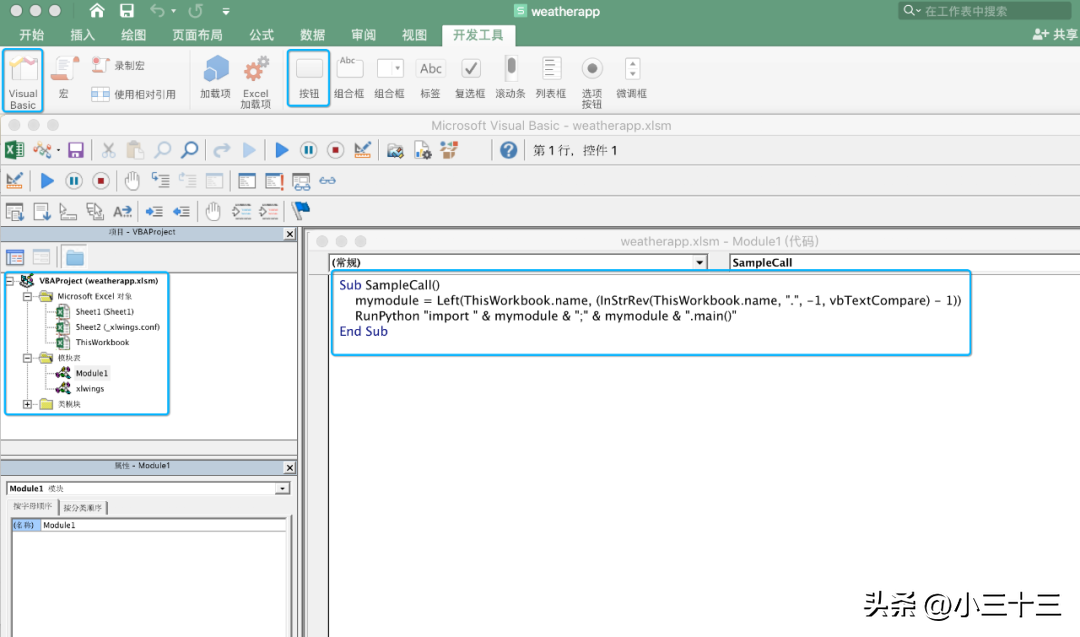Click View Code icon in project panel

15,258
